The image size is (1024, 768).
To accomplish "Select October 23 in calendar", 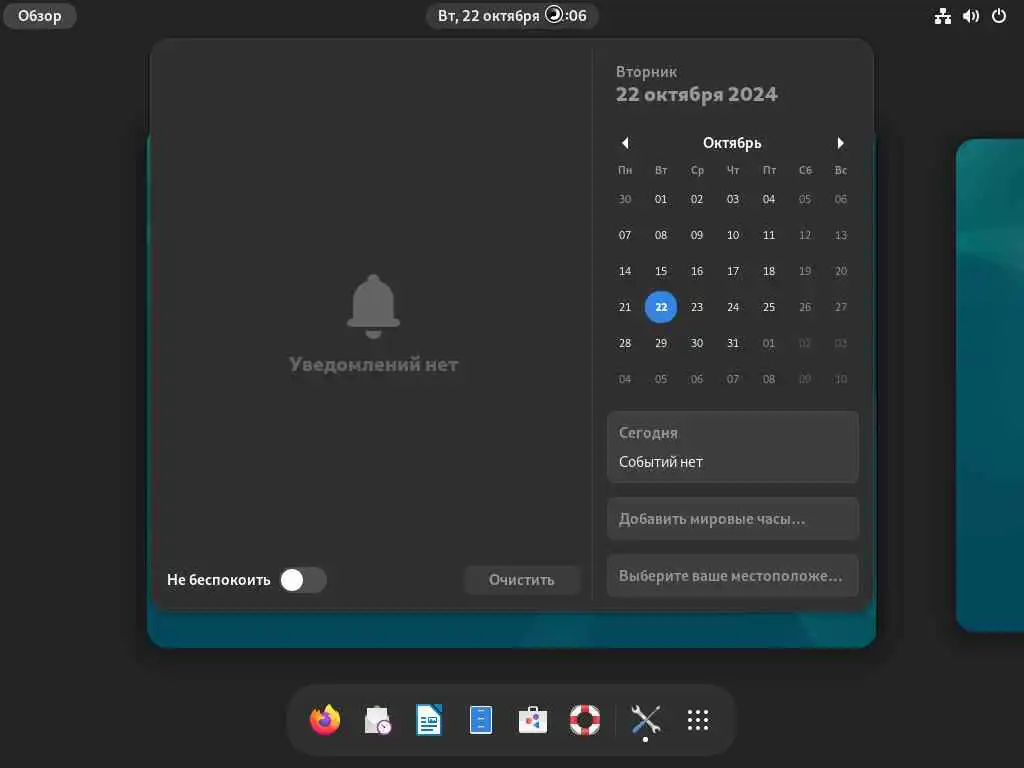I will click(x=697, y=307).
